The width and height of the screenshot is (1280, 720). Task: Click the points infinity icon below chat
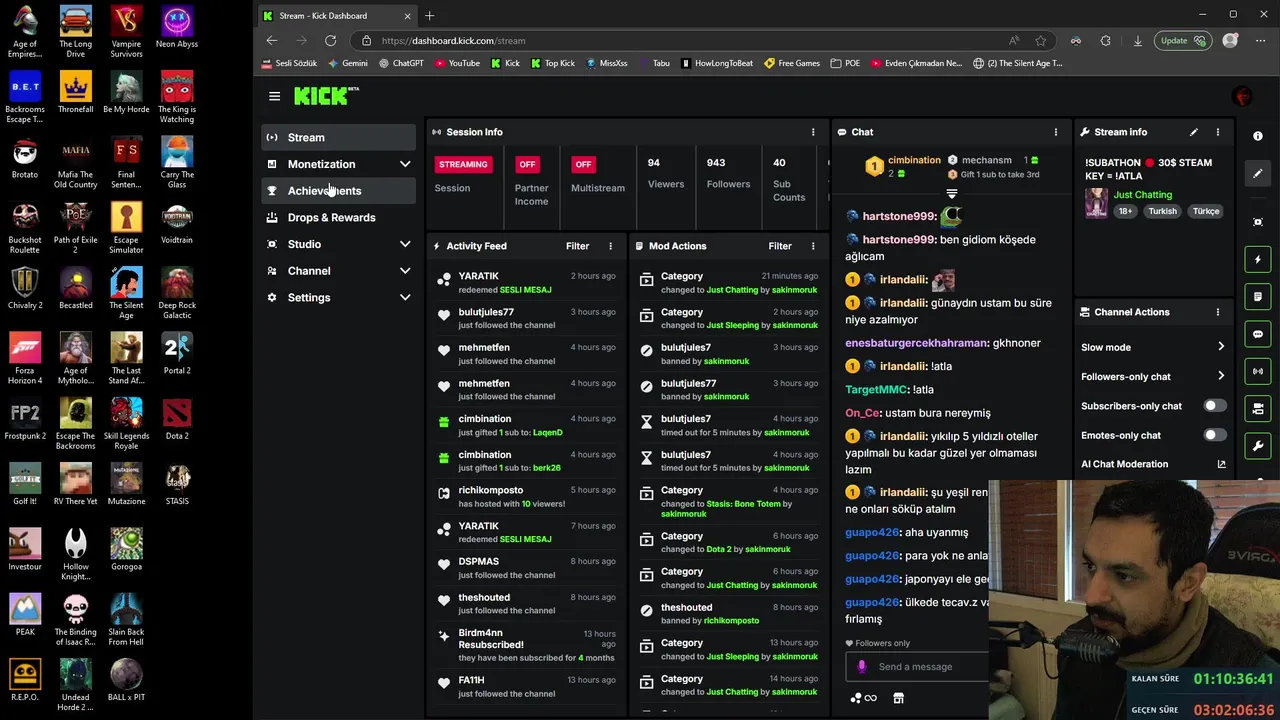point(863,698)
